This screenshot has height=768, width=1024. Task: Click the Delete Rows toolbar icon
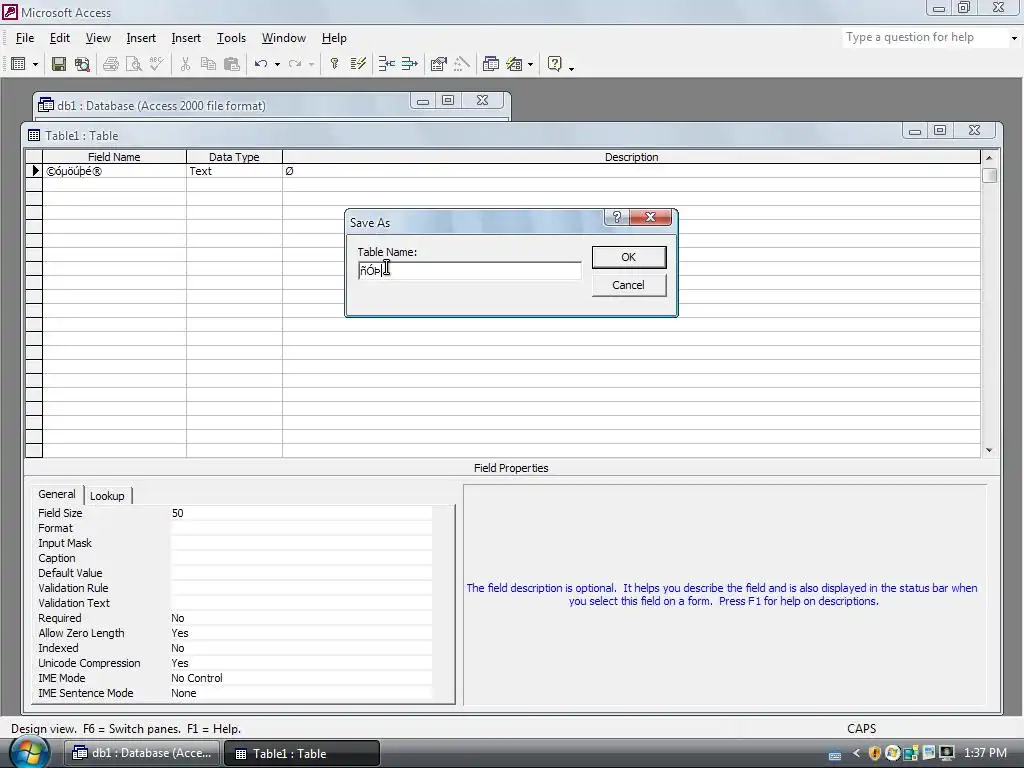click(409, 64)
